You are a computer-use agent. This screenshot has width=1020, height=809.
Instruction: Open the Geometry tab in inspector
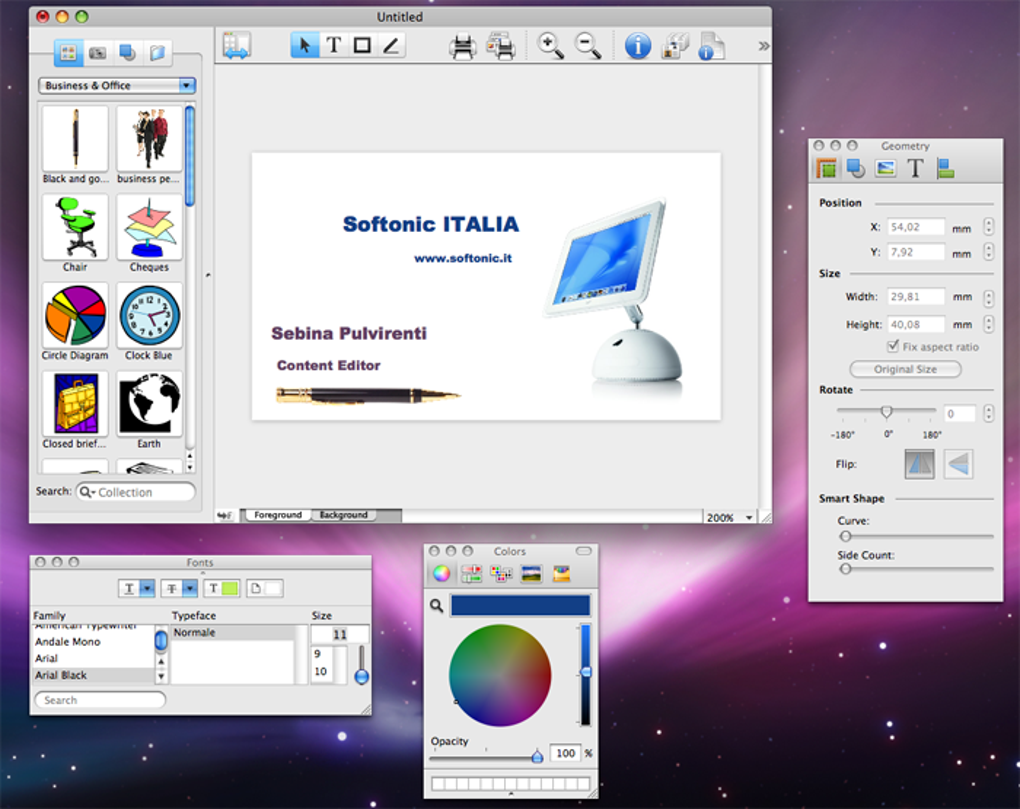[826, 169]
